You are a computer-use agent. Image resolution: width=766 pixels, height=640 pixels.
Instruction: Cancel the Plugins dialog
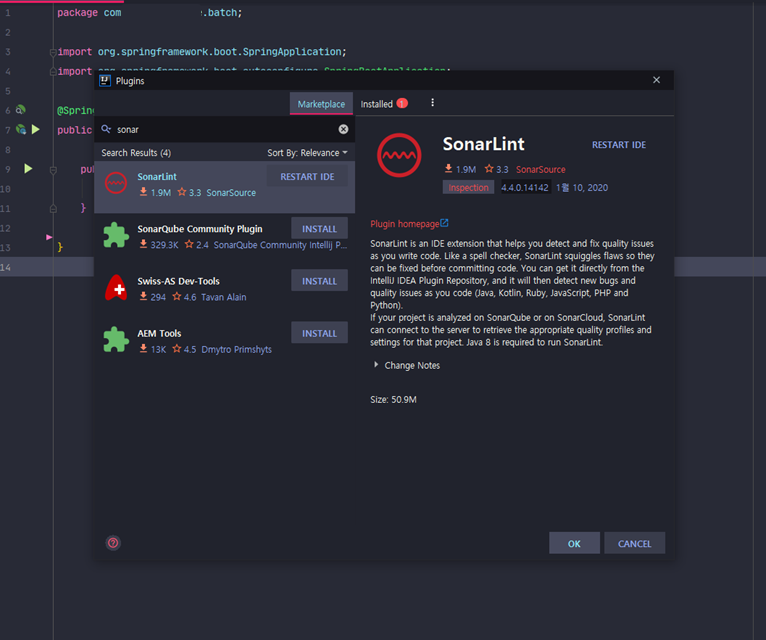(634, 543)
